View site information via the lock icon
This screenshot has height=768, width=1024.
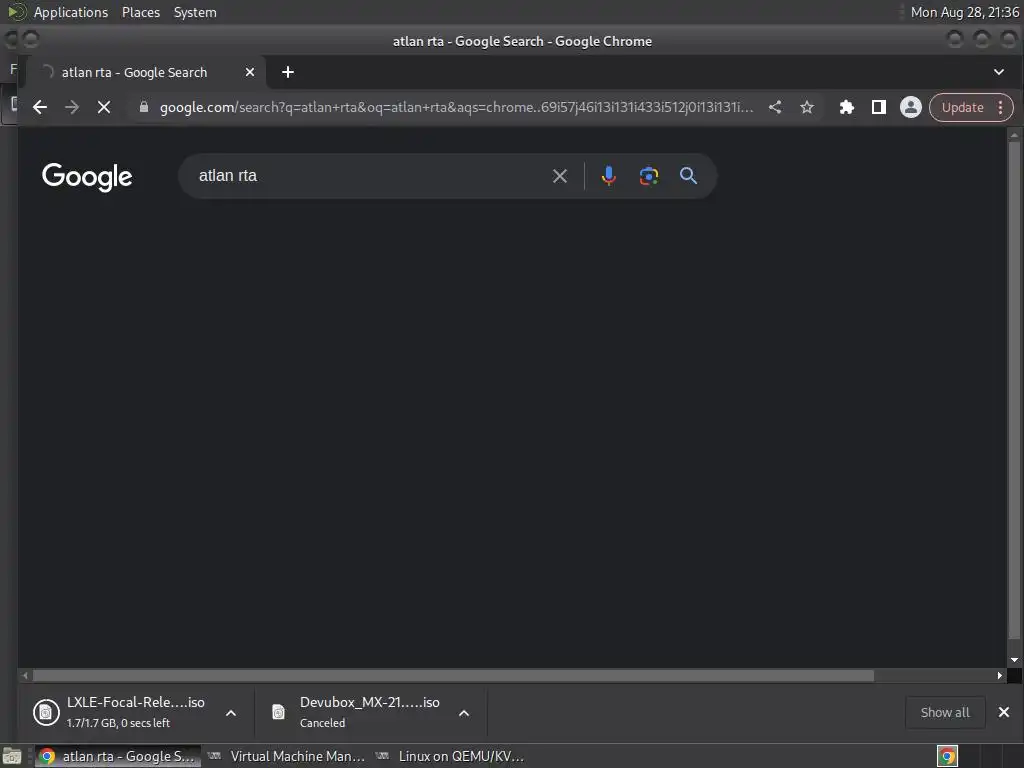tap(144, 107)
